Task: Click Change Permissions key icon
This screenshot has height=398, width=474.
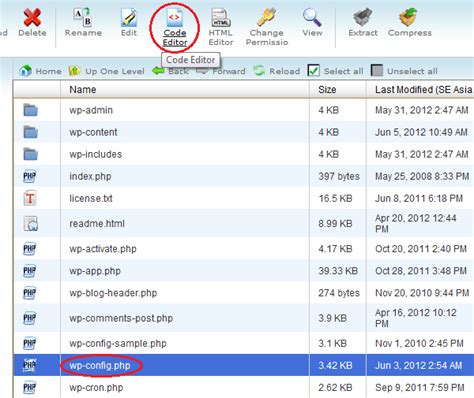Action: coord(266,17)
